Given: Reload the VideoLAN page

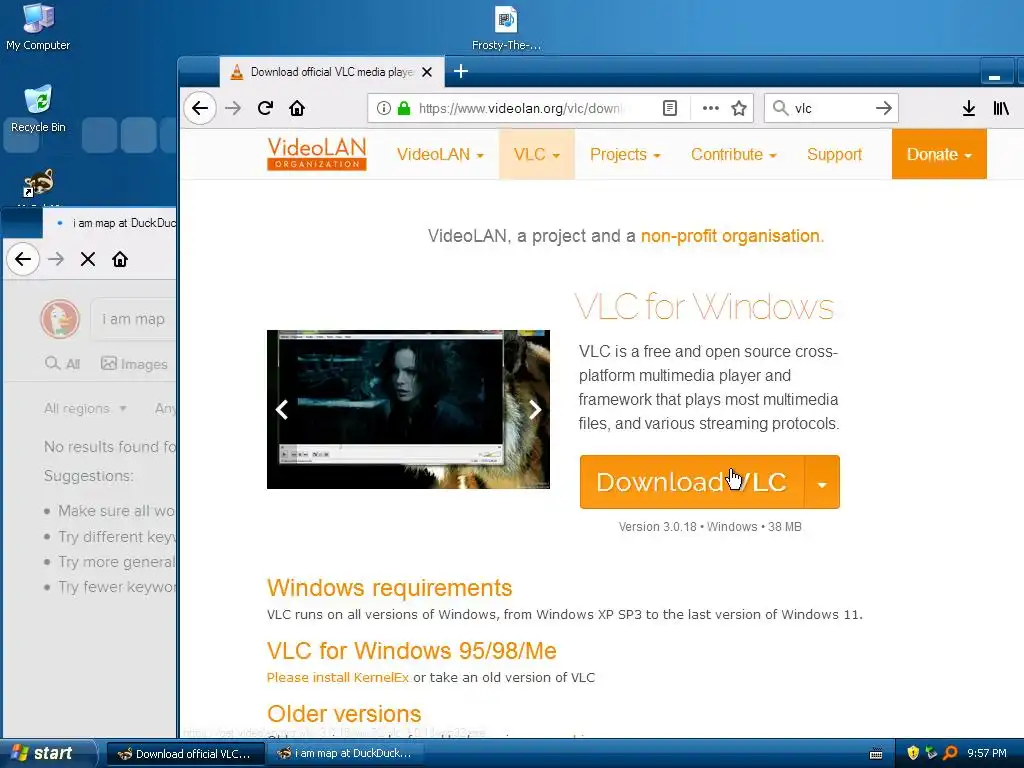Looking at the screenshot, I should pyautogui.click(x=265, y=108).
